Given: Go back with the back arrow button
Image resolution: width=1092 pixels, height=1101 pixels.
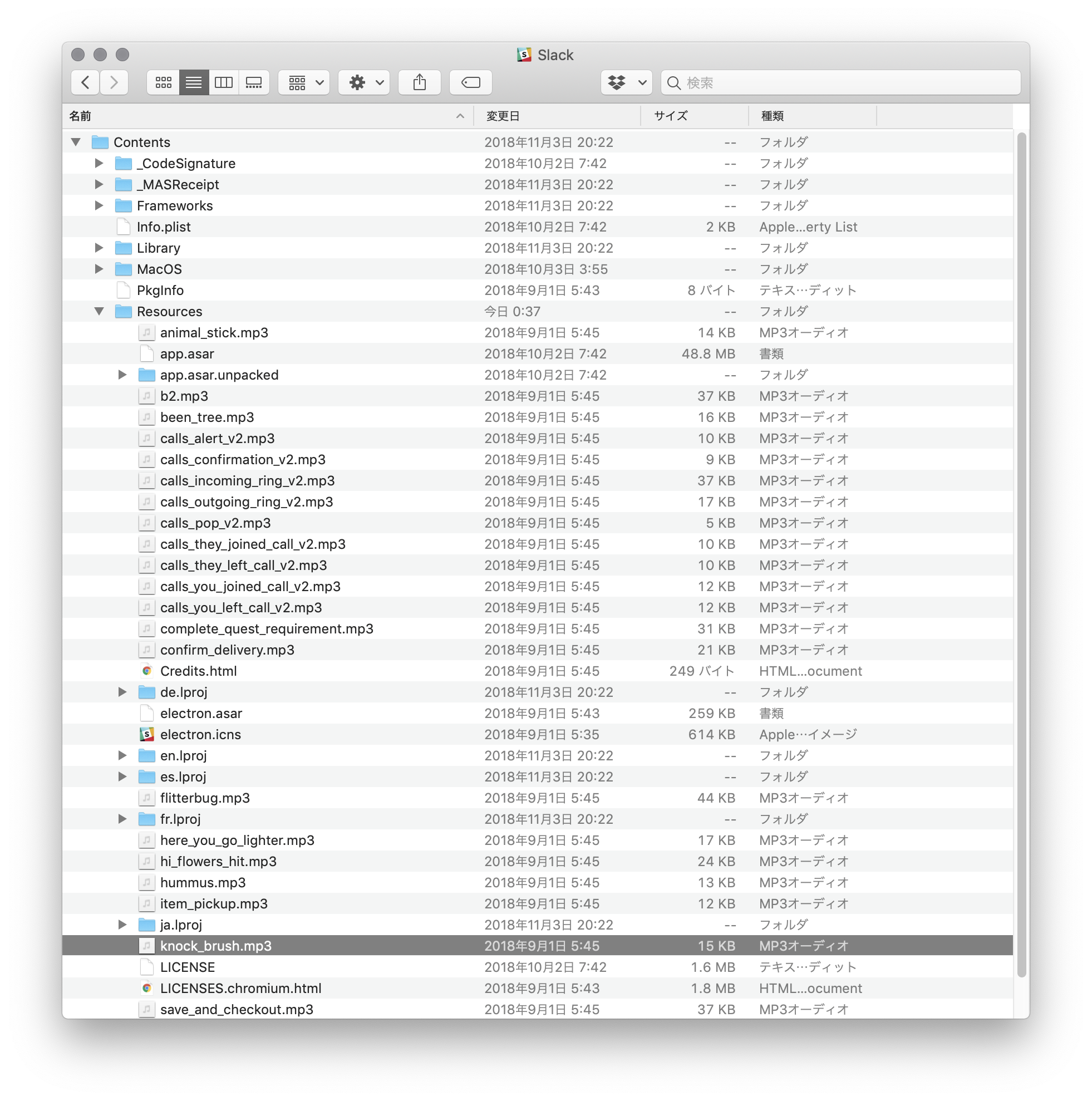Looking at the screenshot, I should (x=86, y=82).
